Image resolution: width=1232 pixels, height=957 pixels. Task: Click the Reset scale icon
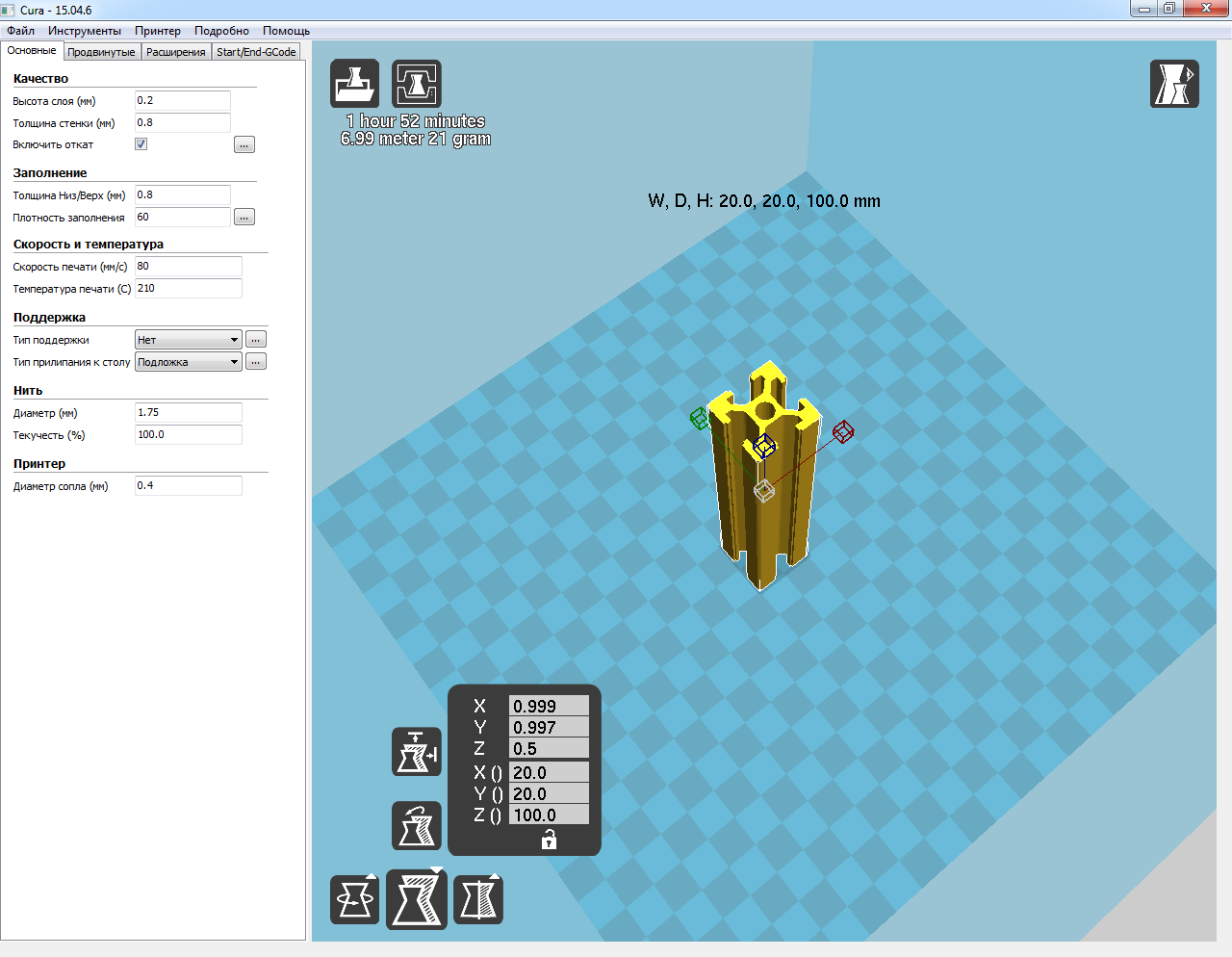click(417, 826)
